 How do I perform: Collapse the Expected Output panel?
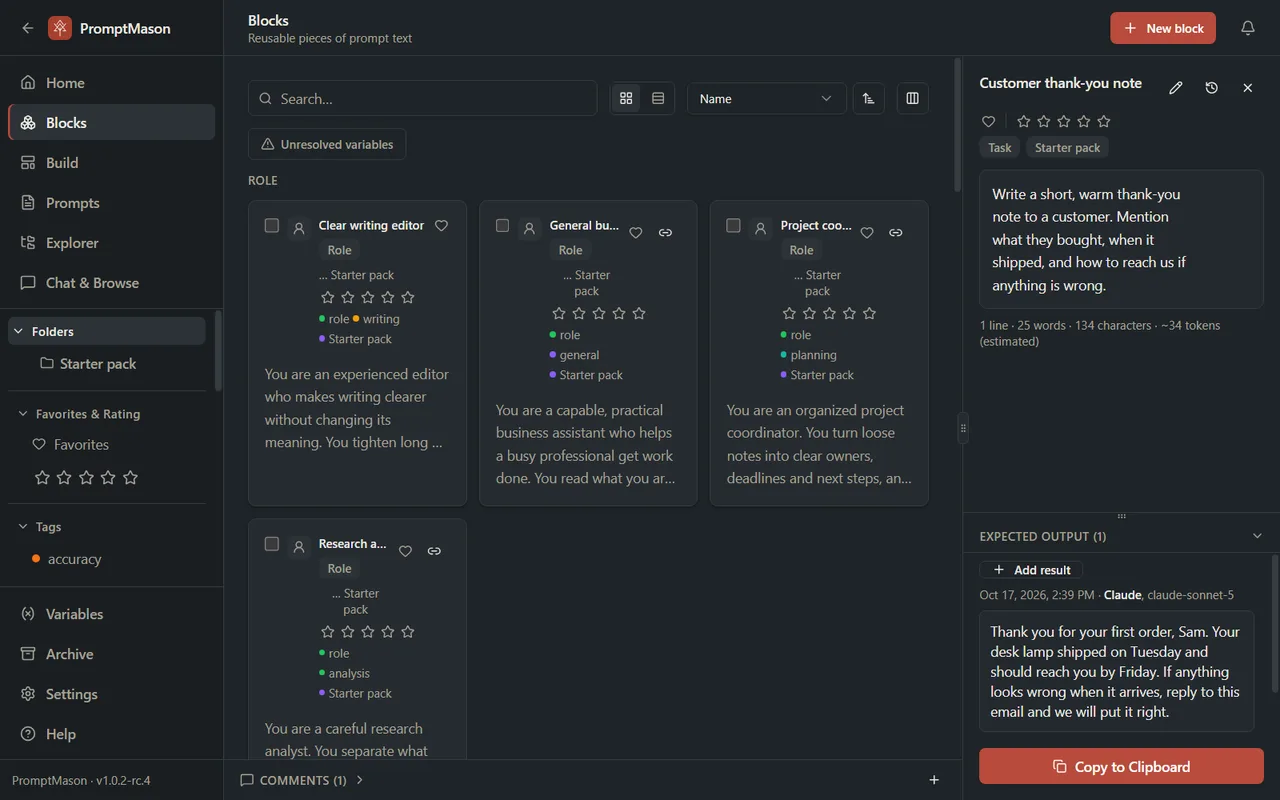click(1258, 536)
